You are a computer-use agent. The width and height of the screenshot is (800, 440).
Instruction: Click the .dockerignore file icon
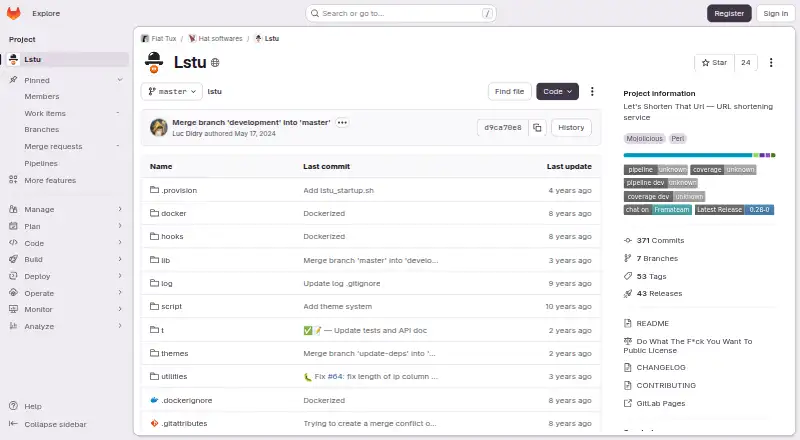154,400
